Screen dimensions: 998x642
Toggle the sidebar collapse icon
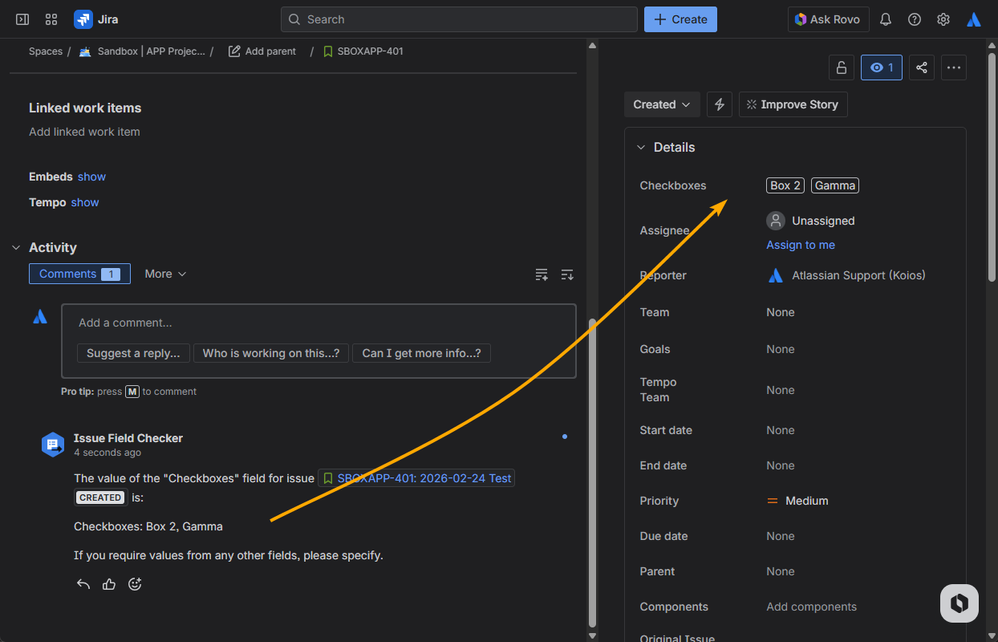22,20
